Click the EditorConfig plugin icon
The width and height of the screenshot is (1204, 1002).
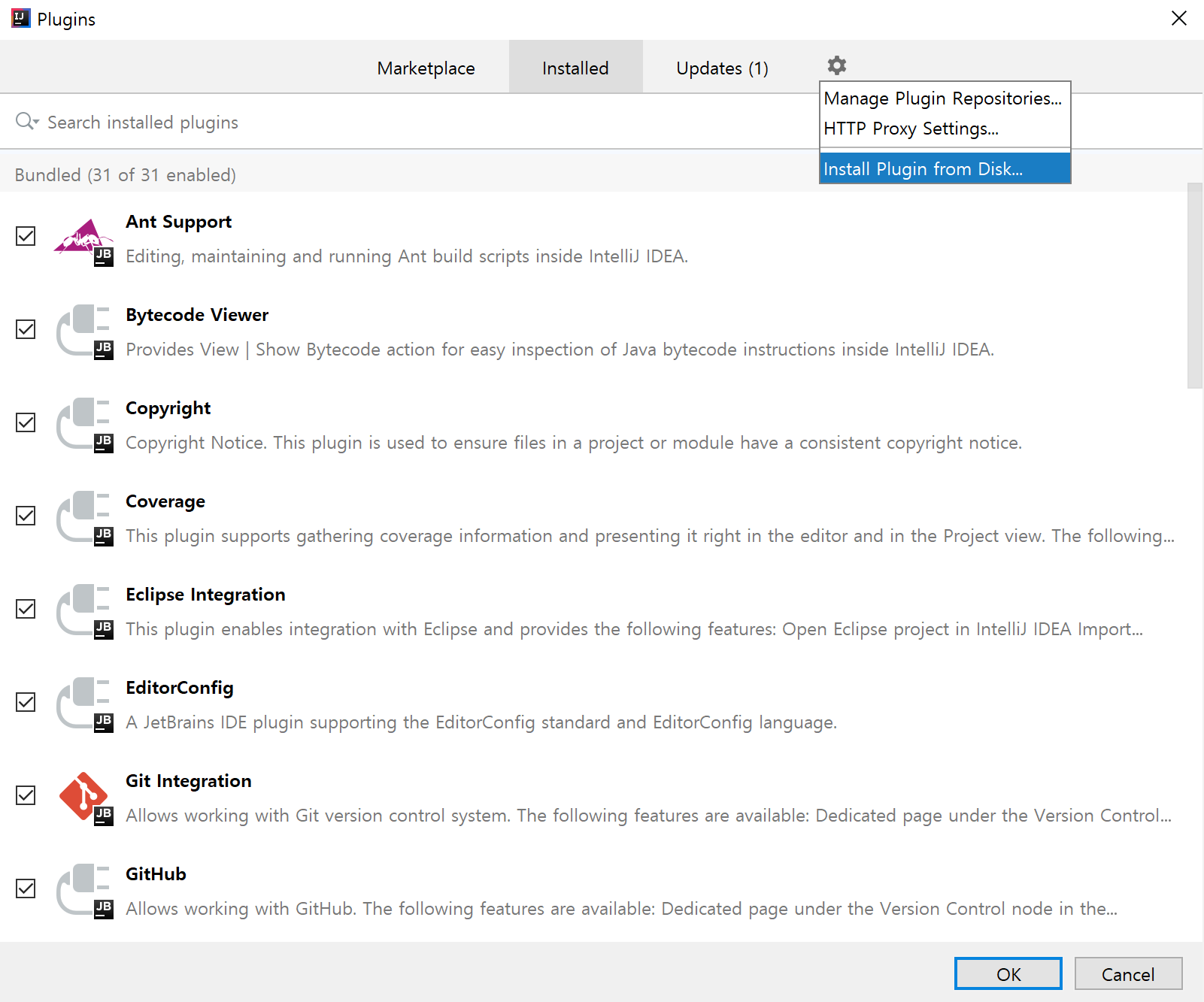point(84,705)
